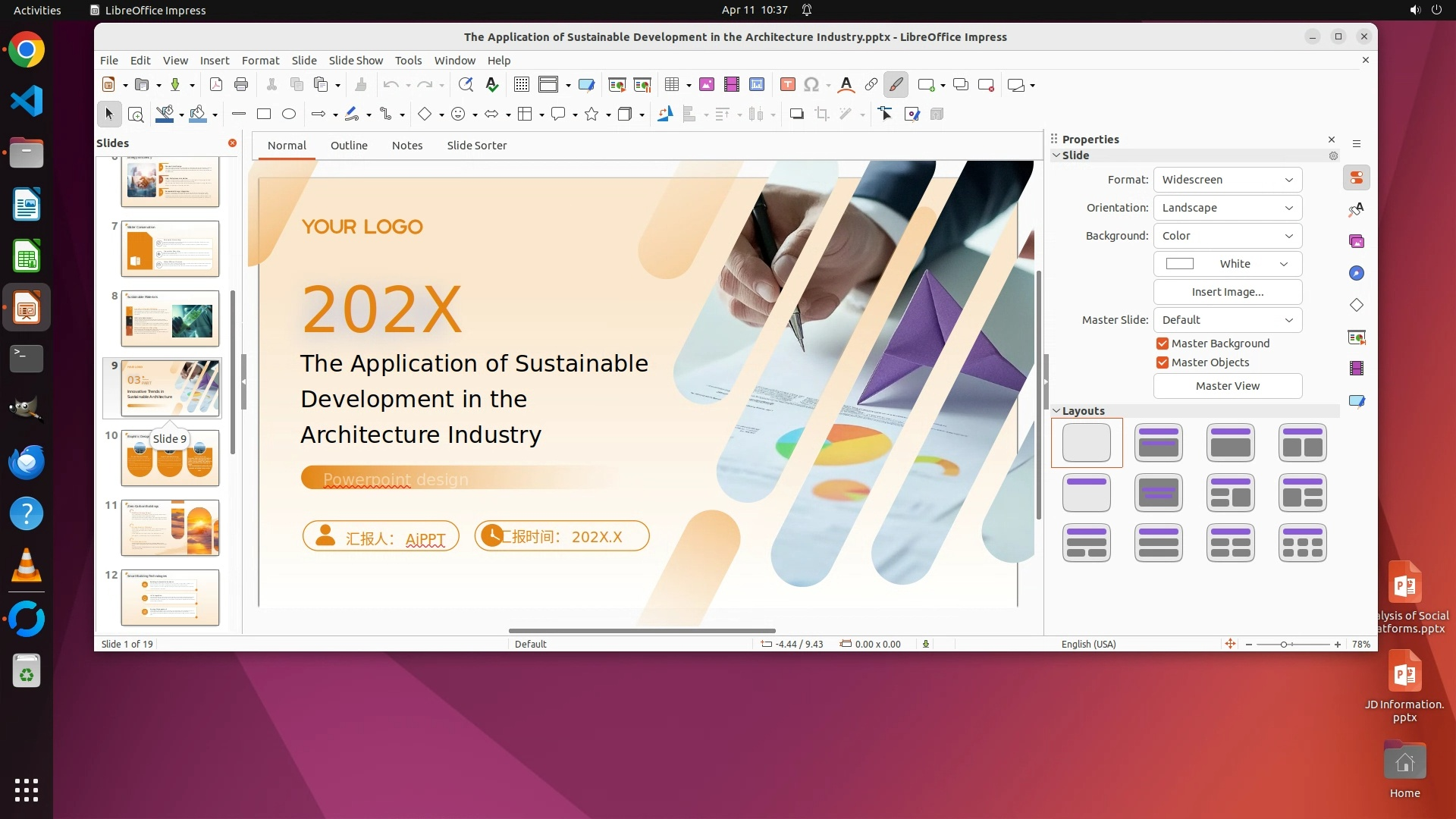Switch to the Outline tab
The width and height of the screenshot is (1456, 819).
[349, 146]
